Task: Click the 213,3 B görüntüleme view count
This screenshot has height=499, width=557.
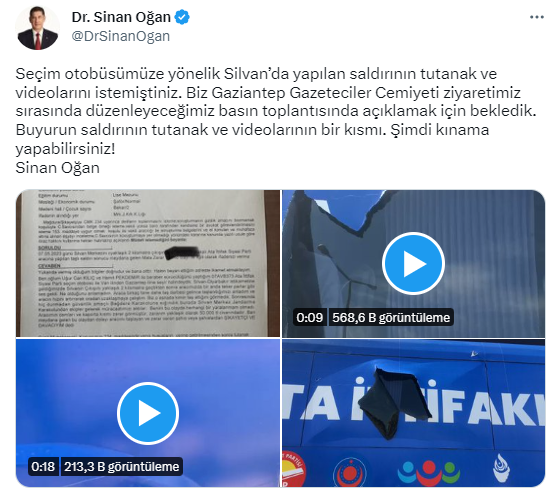Action: point(121,466)
